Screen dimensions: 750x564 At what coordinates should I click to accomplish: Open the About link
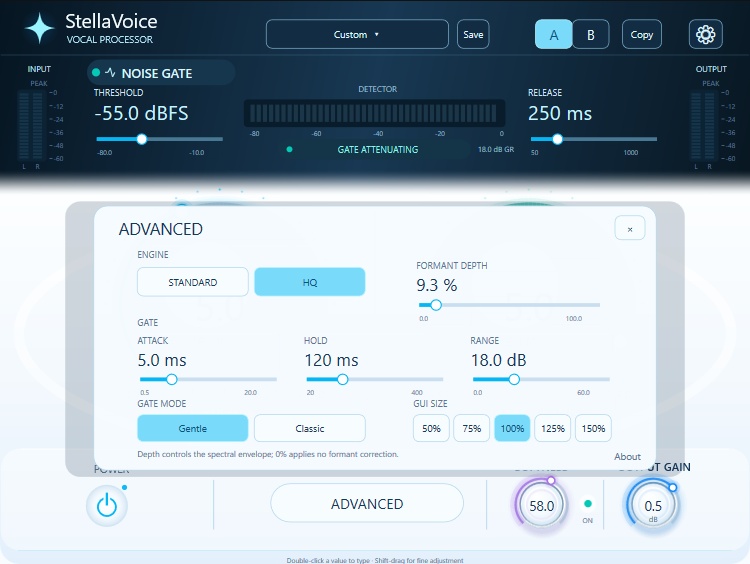627,456
